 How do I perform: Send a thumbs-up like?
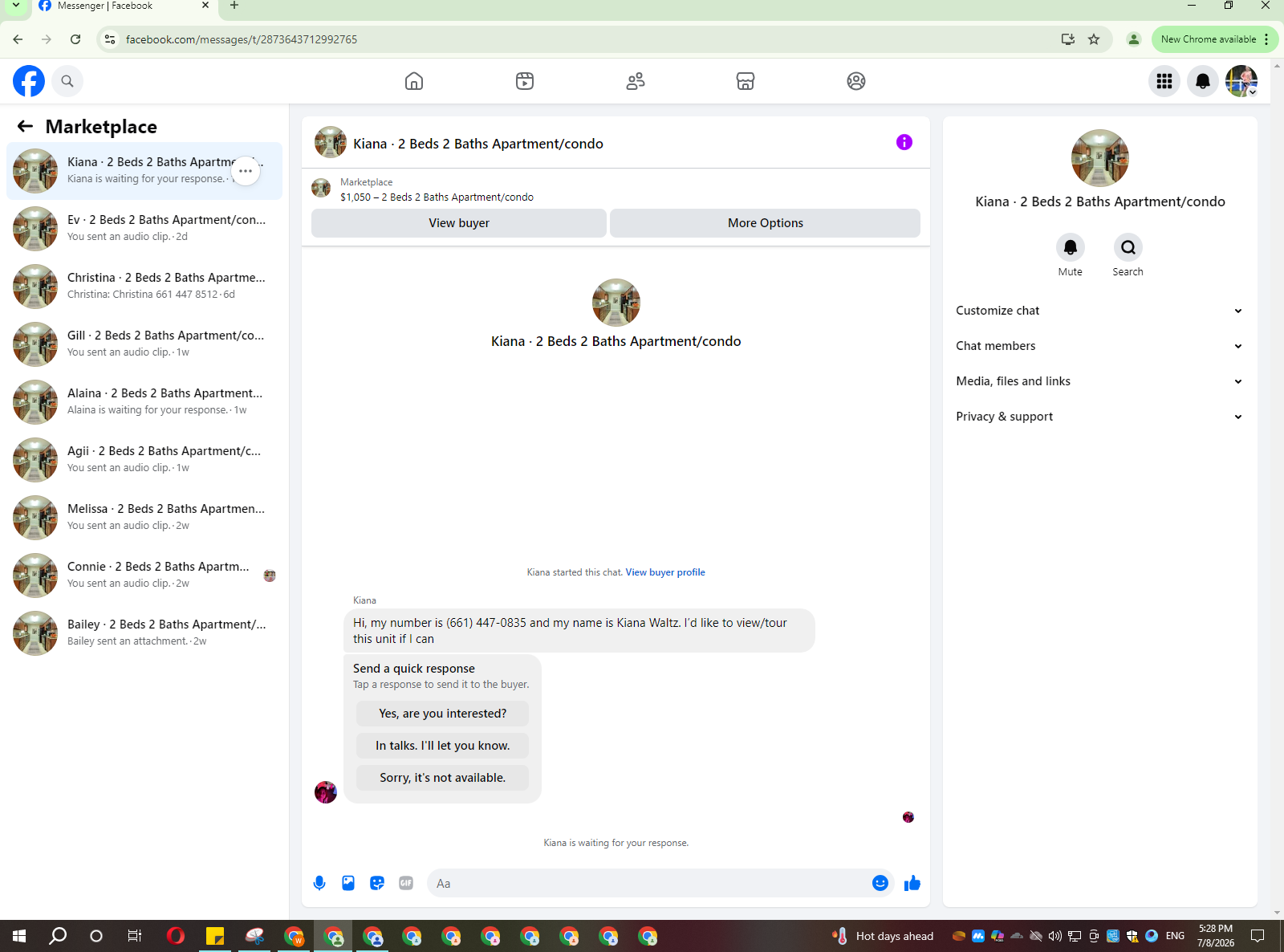(912, 883)
